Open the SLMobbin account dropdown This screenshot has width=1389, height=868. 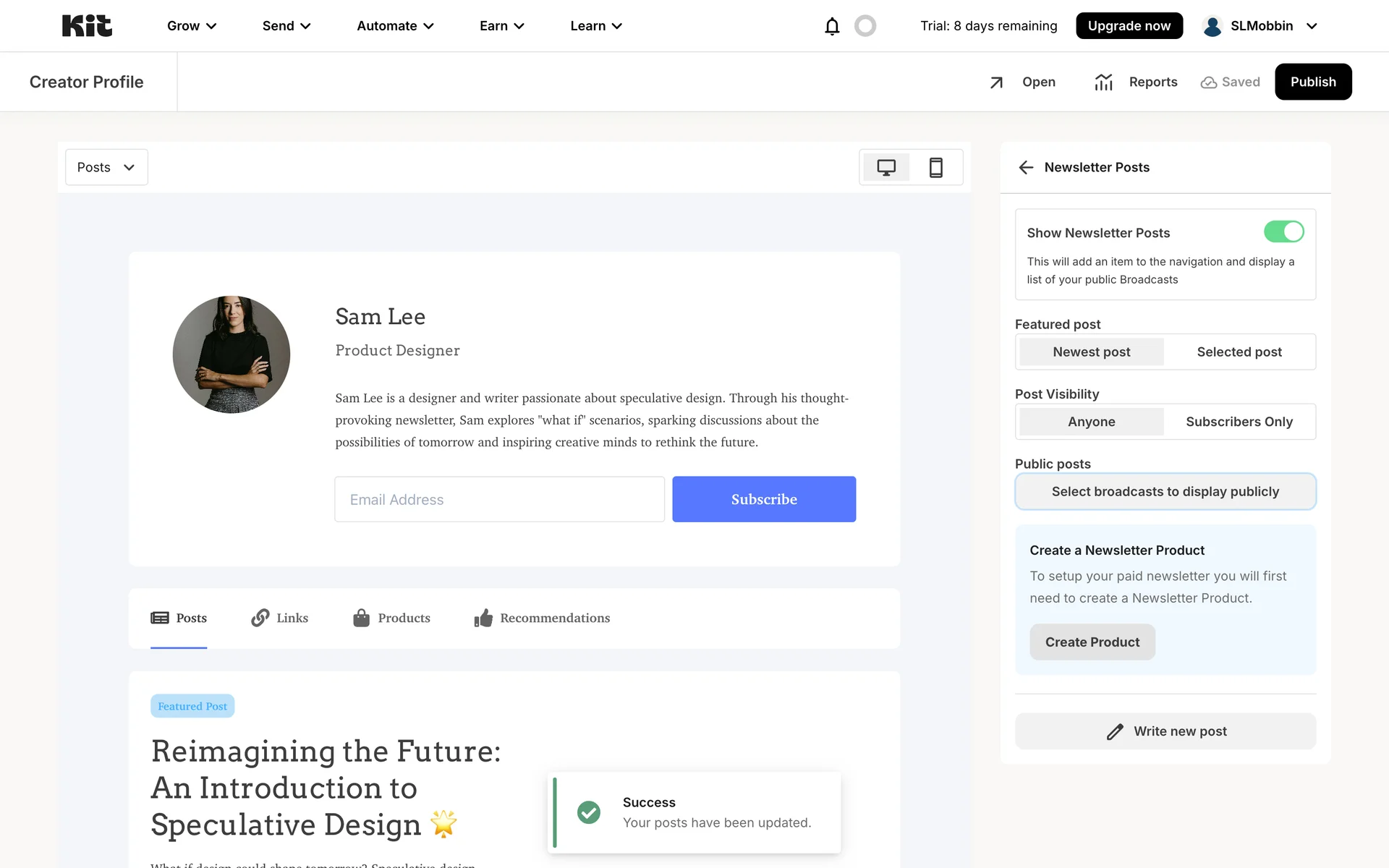pos(1260,26)
